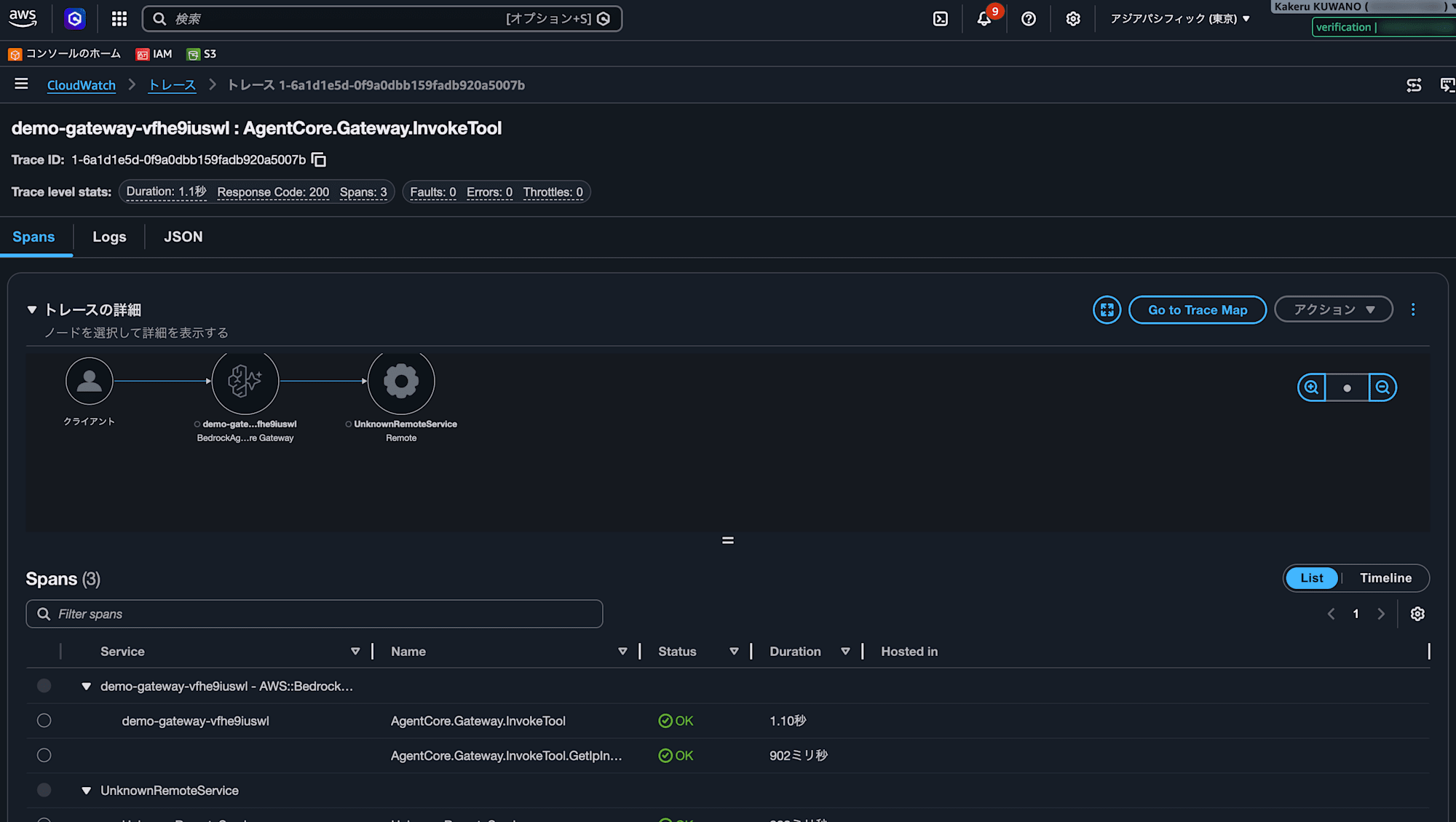Click the top-right monitor tutorial icon
Viewport: 1456px width, 822px height.
[x=1447, y=85]
